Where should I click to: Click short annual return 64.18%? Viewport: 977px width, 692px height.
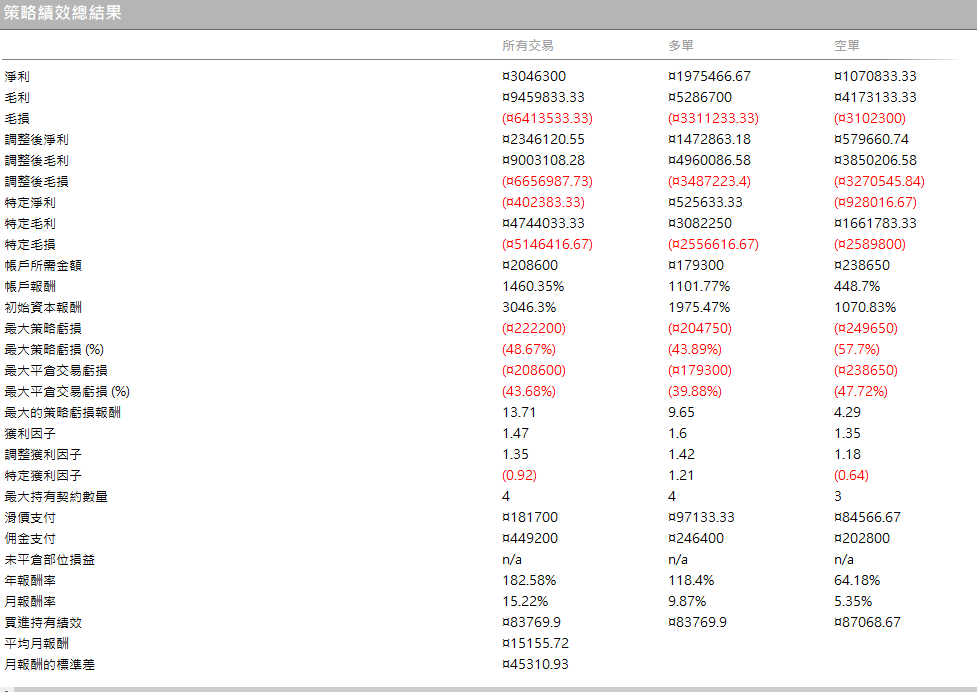point(857,581)
